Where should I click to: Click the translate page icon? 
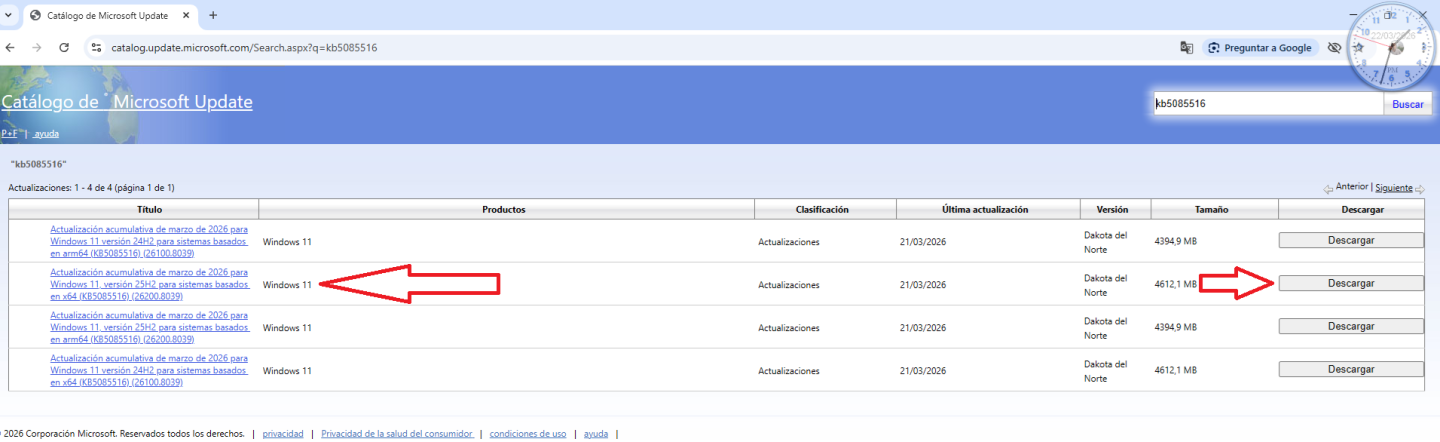point(1186,47)
